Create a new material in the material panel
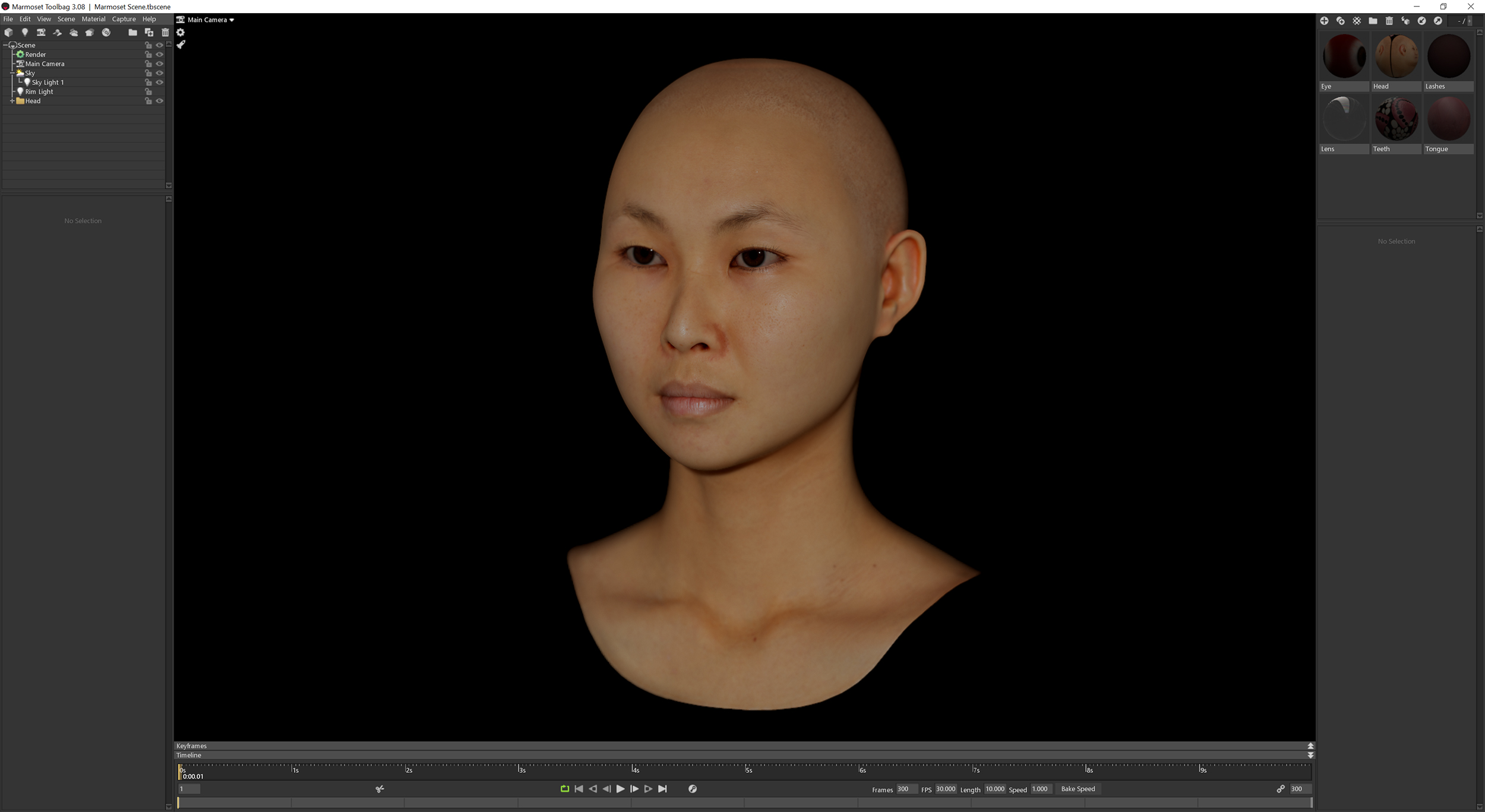Viewport: 1485px width, 812px height. tap(1326, 21)
